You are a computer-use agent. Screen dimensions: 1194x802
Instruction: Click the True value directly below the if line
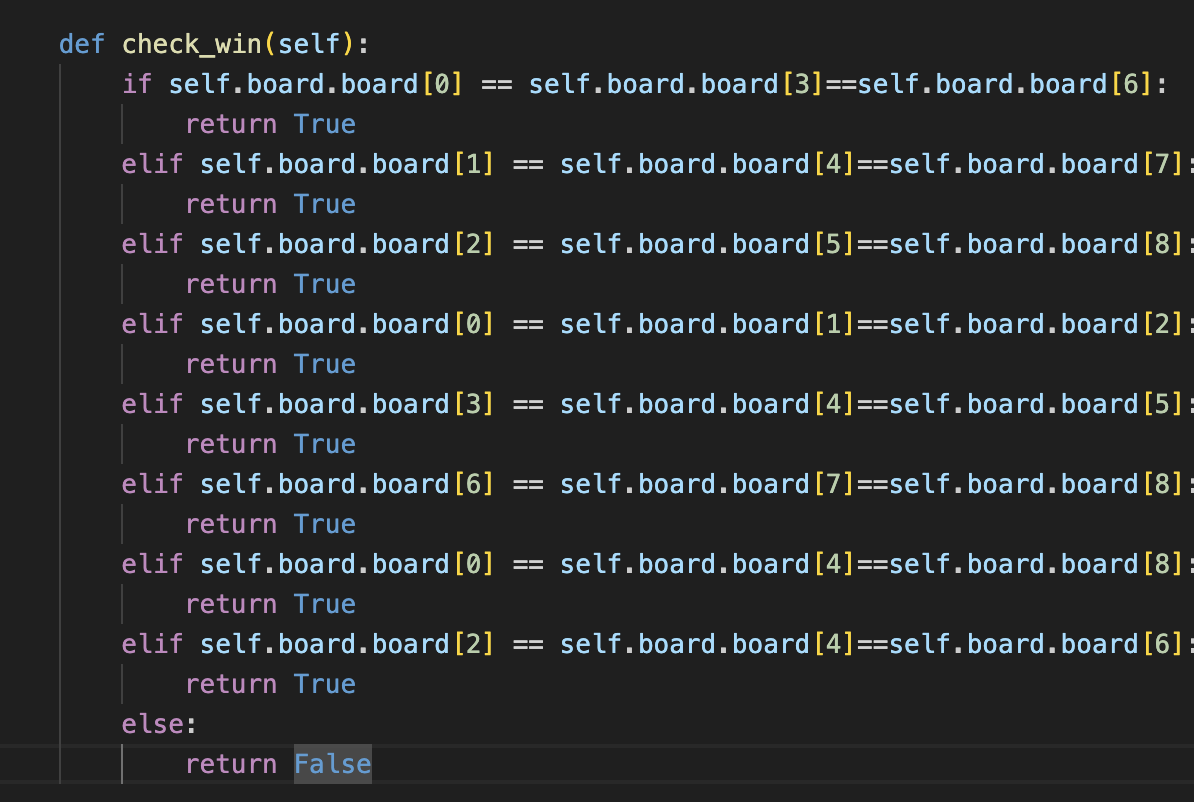(x=325, y=124)
